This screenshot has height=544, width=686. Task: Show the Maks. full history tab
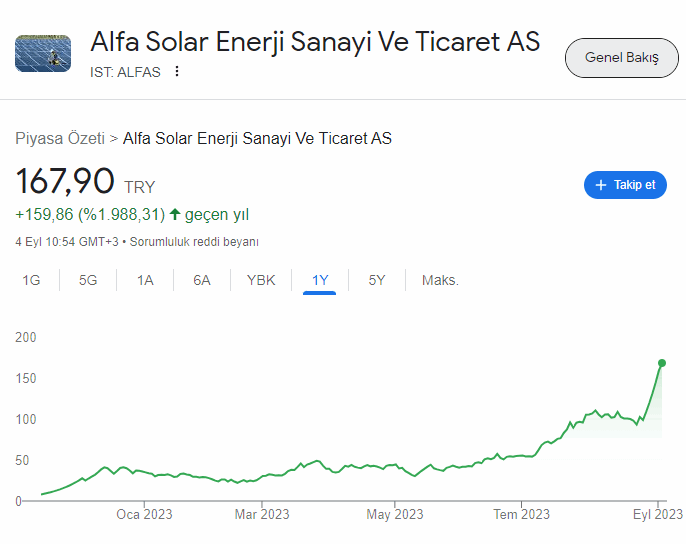(x=440, y=280)
